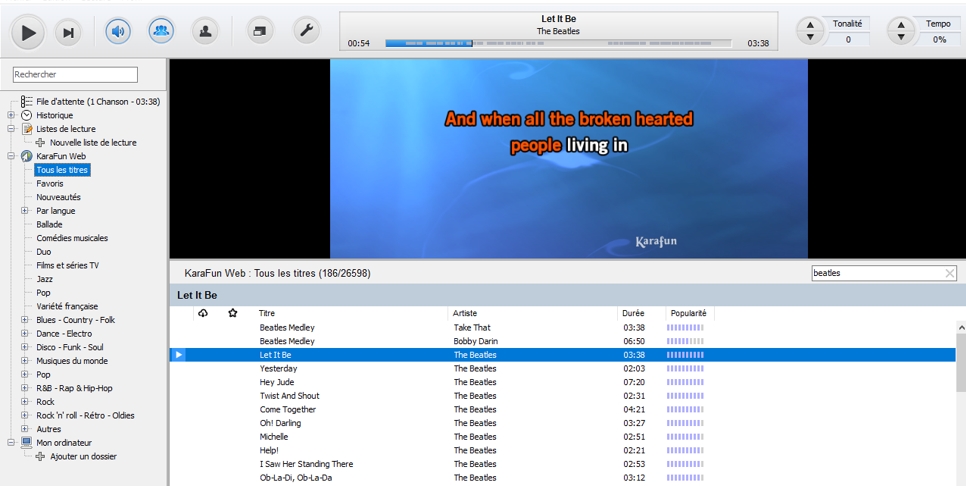
Task: Select the Yesterday song row
Action: (x=562, y=368)
